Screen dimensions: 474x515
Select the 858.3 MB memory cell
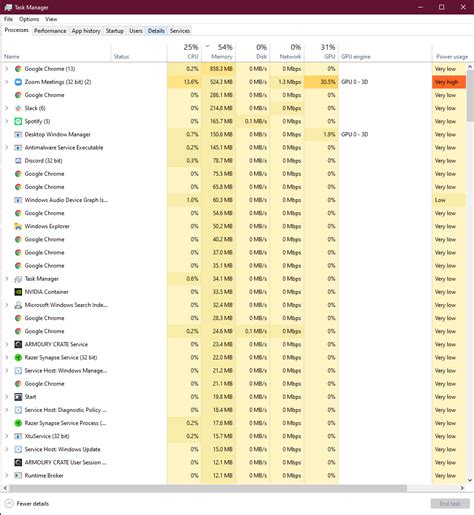pos(219,69)
